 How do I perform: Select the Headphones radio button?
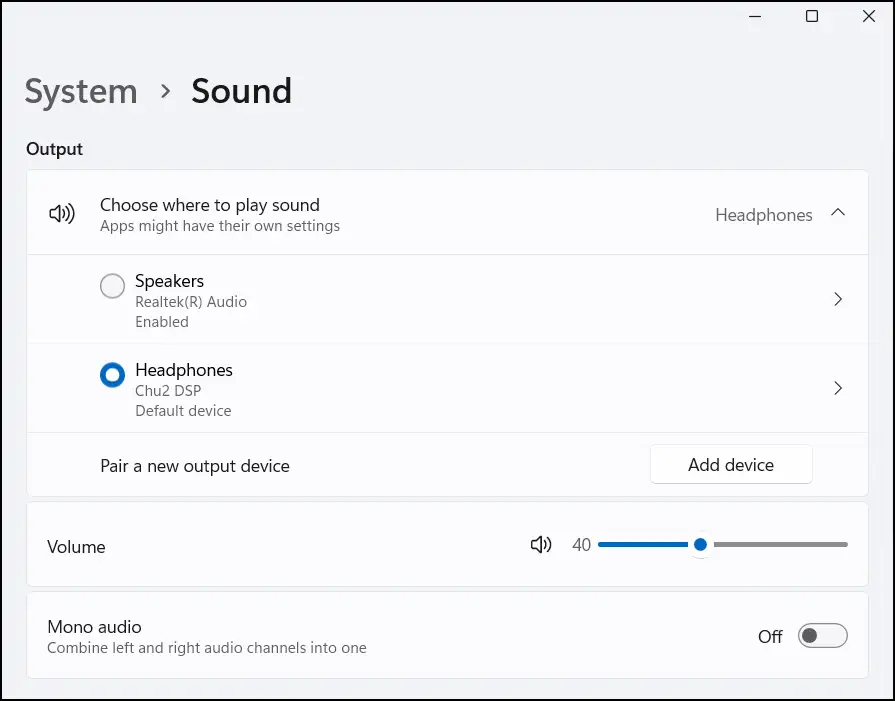[x=112, y=375]
